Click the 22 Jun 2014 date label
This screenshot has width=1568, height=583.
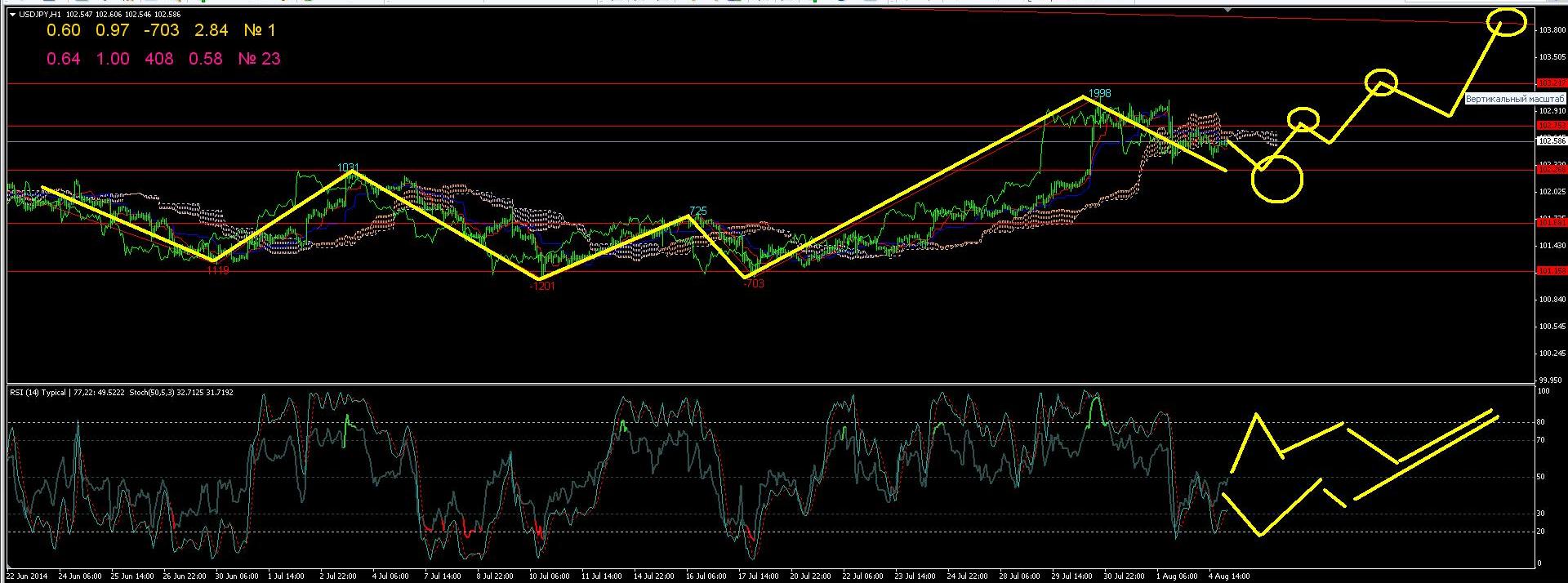[27, 576]
